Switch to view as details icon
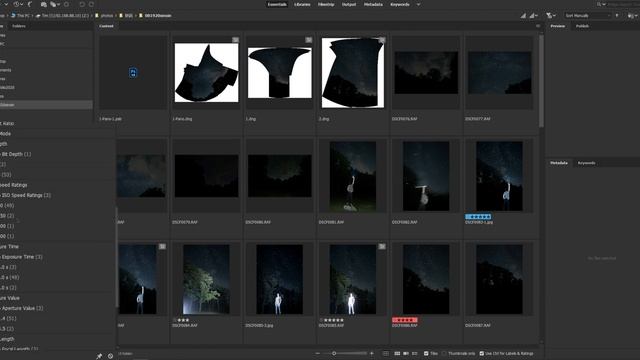Viewport: 640px width, 360px height. 406,353
